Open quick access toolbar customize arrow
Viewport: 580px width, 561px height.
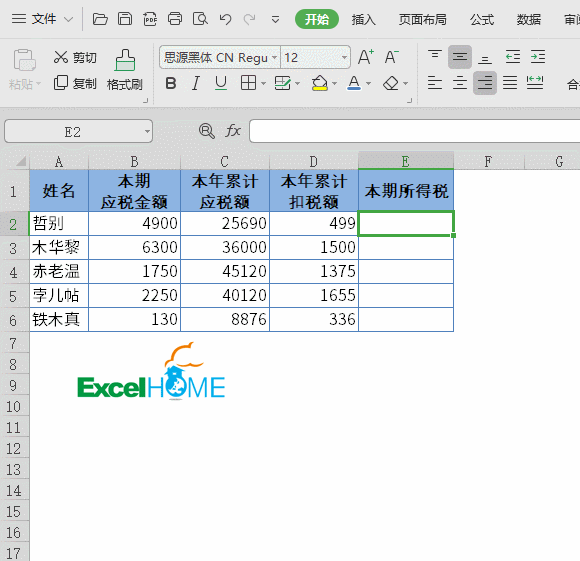pyautogui.click(x=275, y=19)
